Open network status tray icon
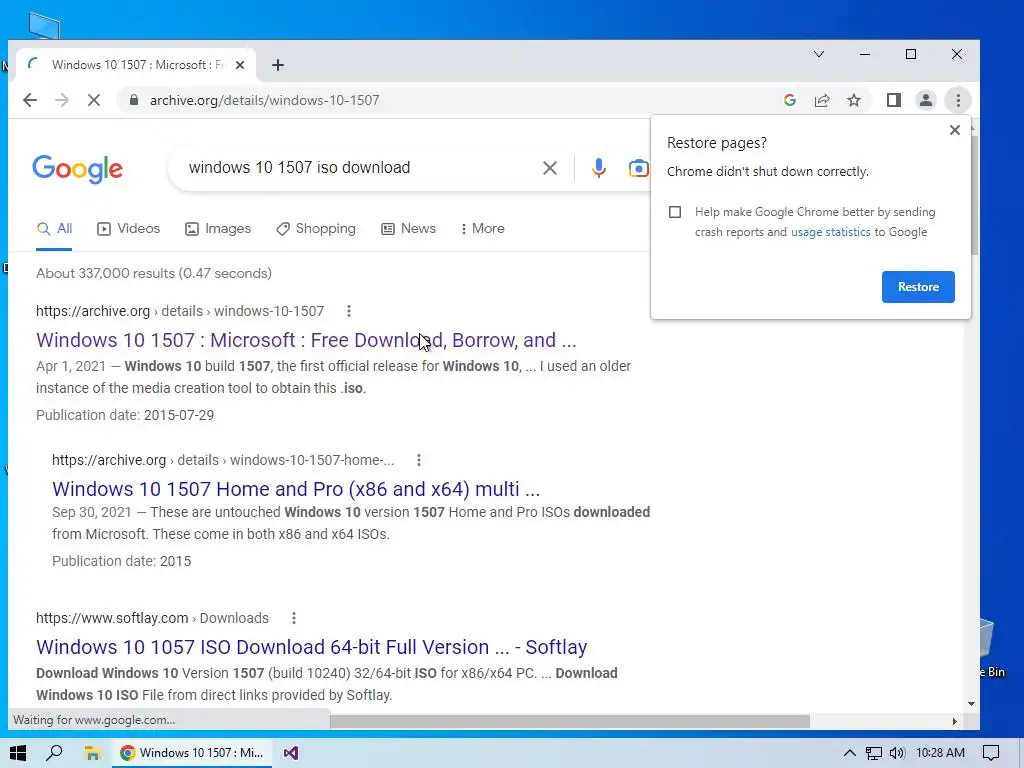The width and height of the screenshot is (1024, 768). (x=873, y=753)
